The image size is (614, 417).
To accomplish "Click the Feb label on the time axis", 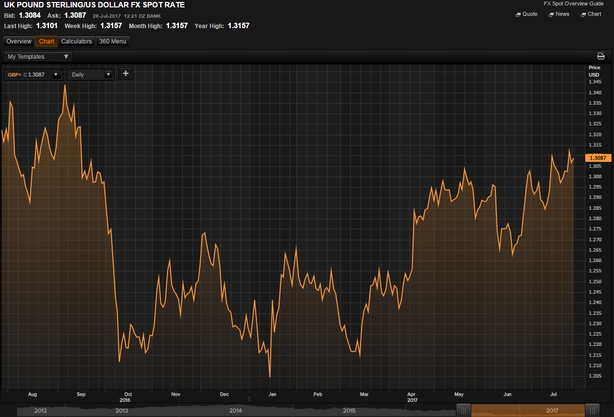I will [x=318, y=394].
